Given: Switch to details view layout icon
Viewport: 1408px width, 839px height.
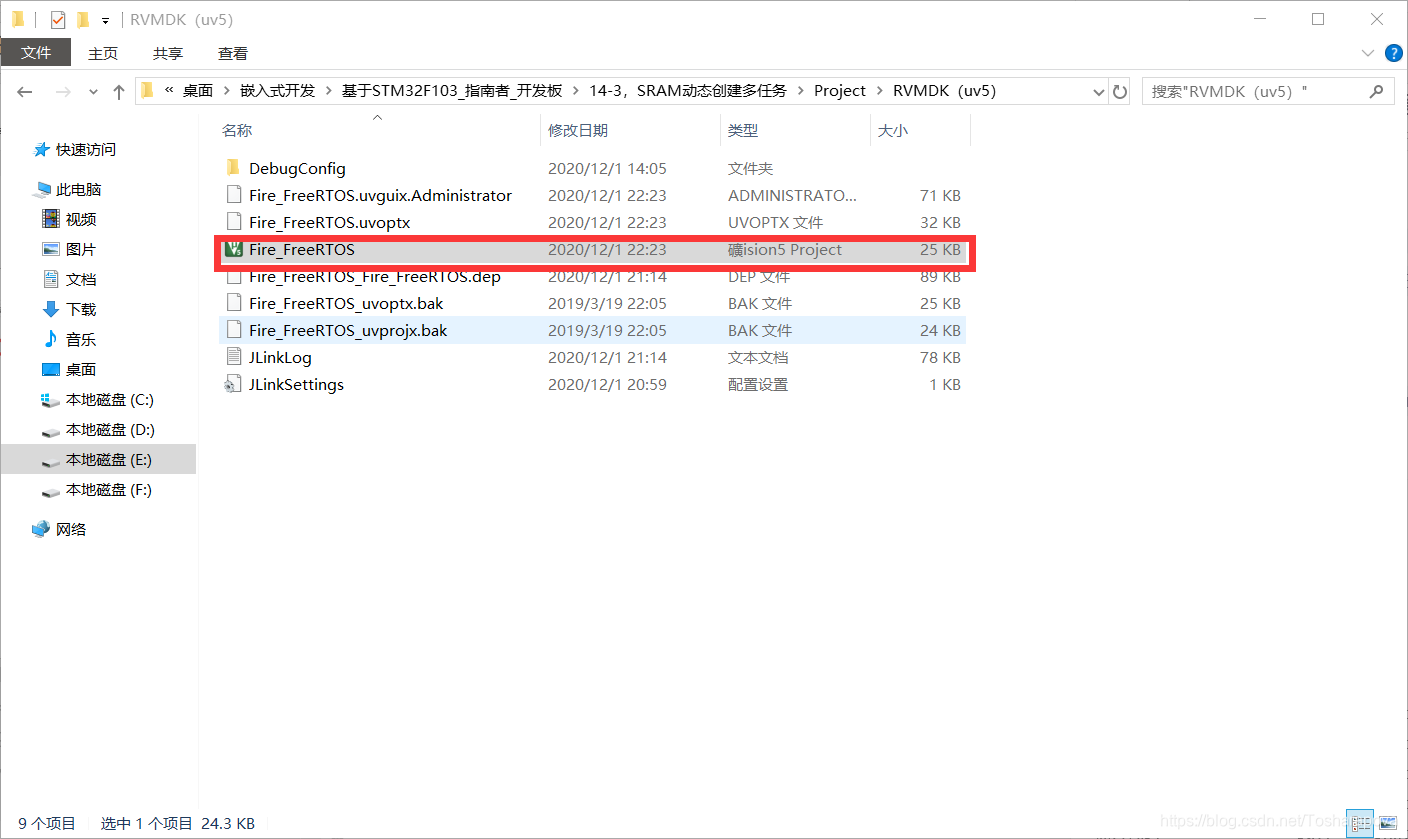Looking at the screenshot, I should tap(1359, 822).
